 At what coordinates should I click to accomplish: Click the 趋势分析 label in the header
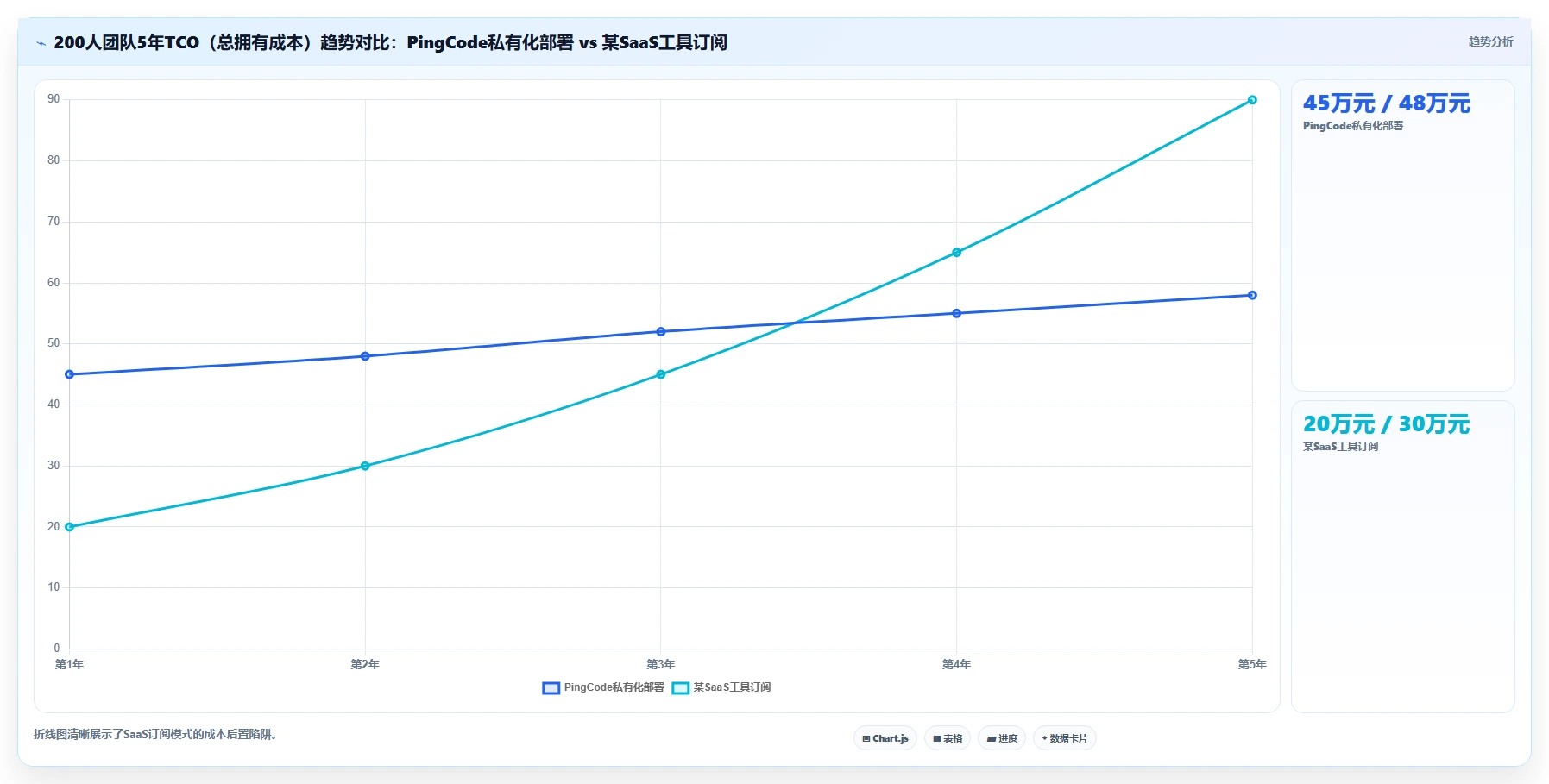click(x=1490, y=41)
